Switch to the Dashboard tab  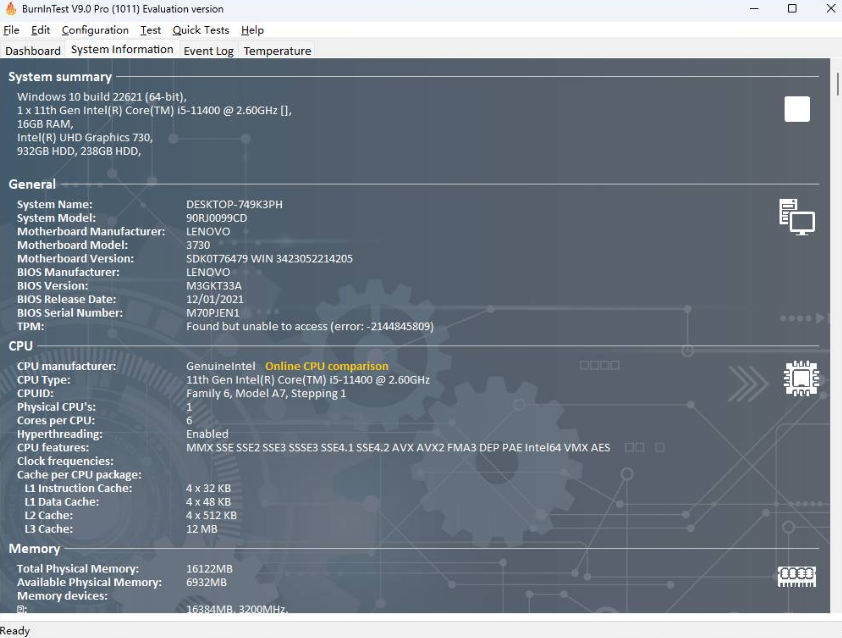point(33,50)
